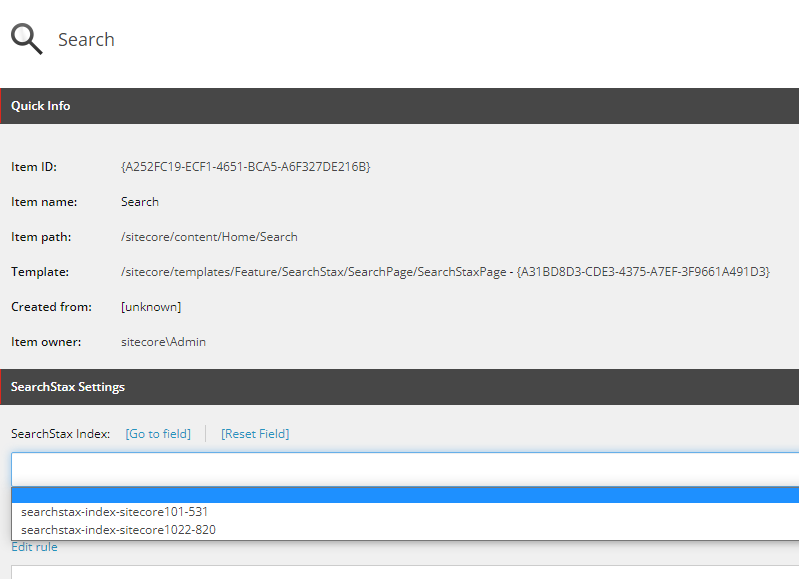This screenshot has height=579, width=799.
Task: Click item path /sitecore/content/Home/Search
Action: tap(209, 237)
